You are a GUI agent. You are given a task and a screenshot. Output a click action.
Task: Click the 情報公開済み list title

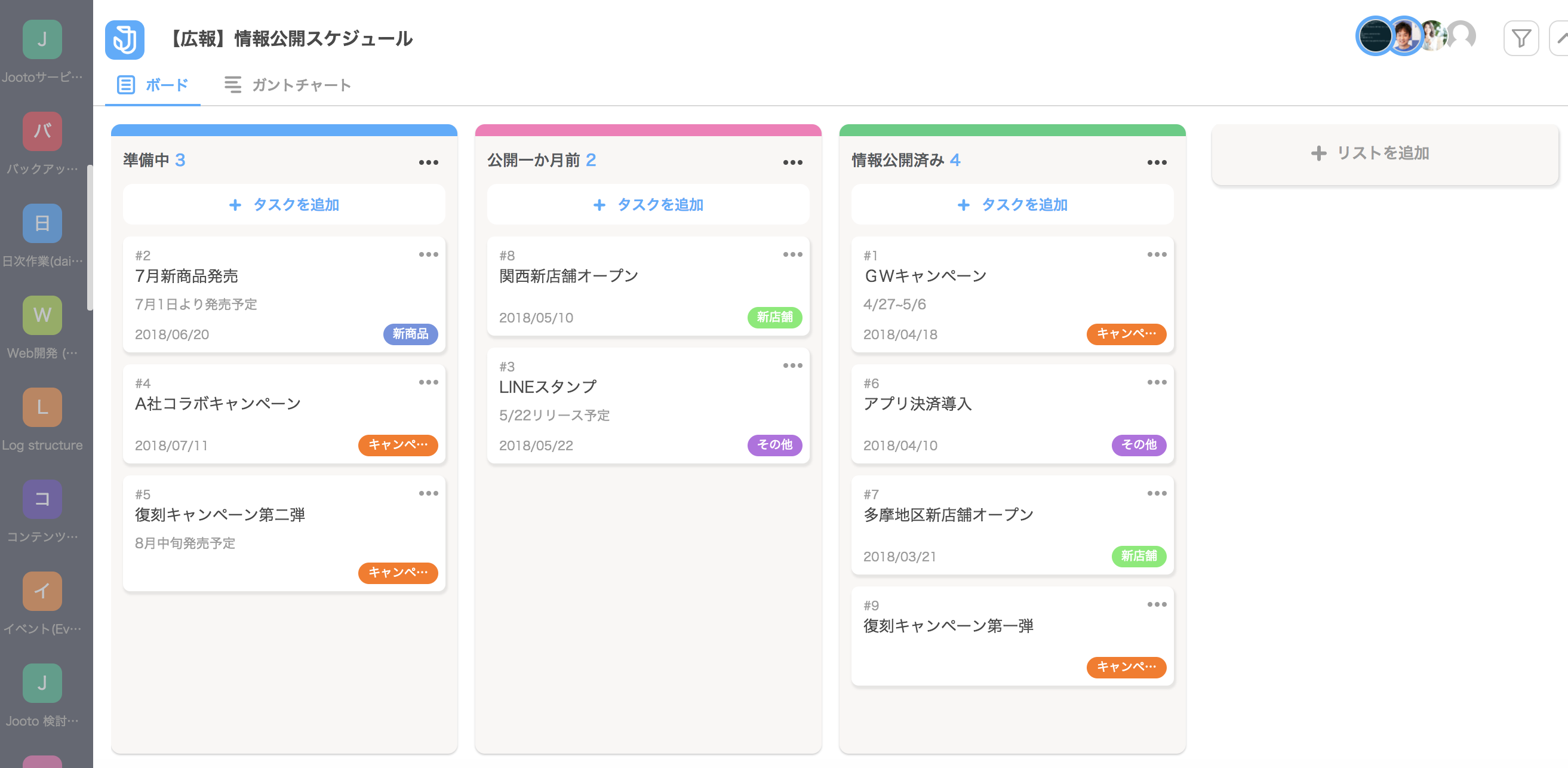point(898,160)
